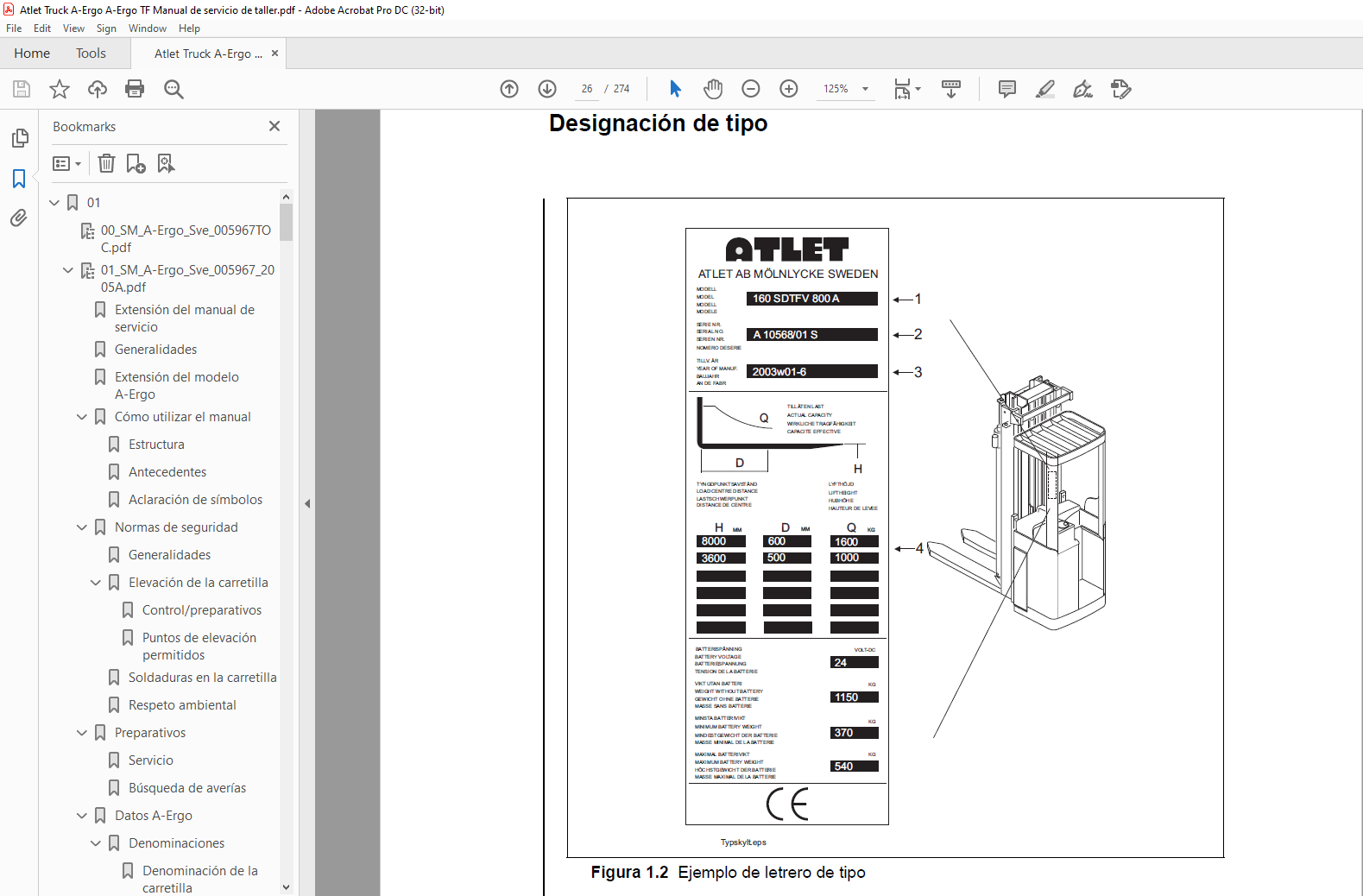The width and height of the screenshot is (1363, 896).
Task: Collapse the Normas de seguridad node
Action: (82, 527)
